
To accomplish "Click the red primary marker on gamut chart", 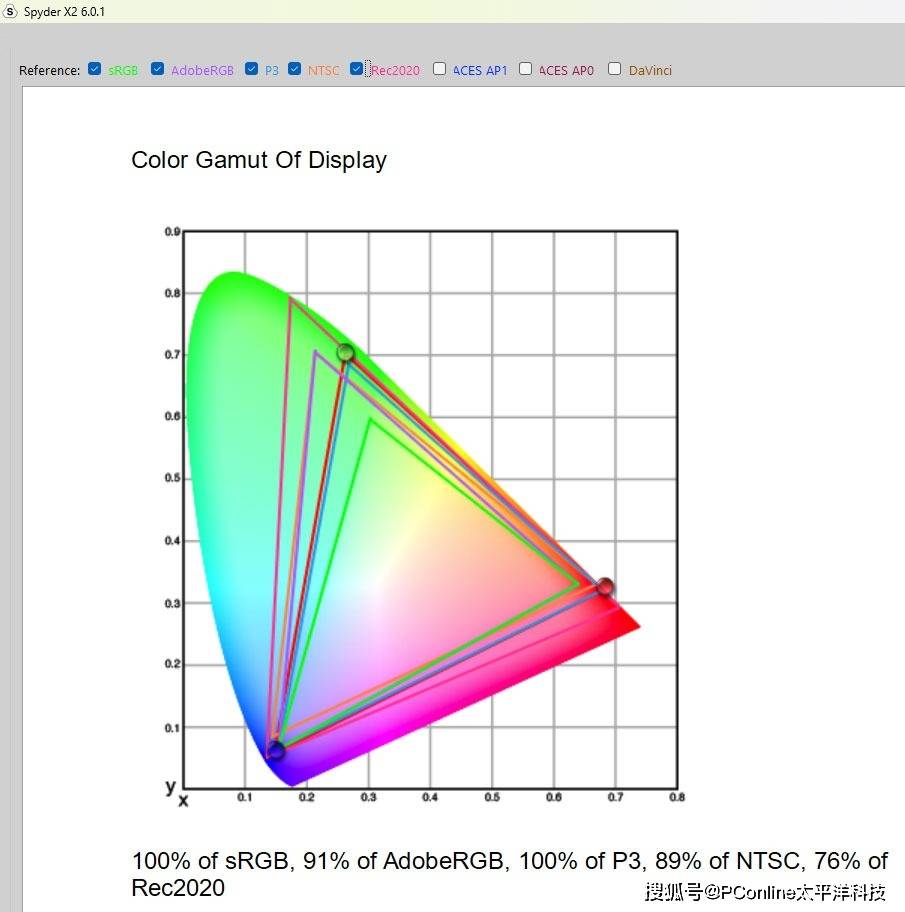I will point(604,587).
